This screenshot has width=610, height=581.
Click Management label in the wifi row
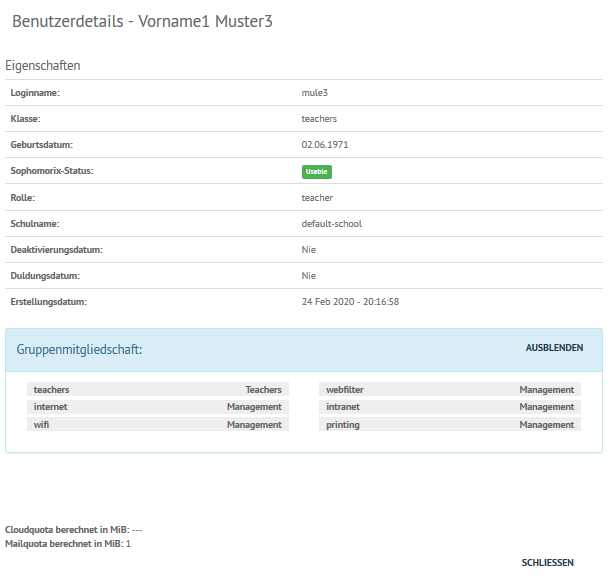(x=254, y=425)
